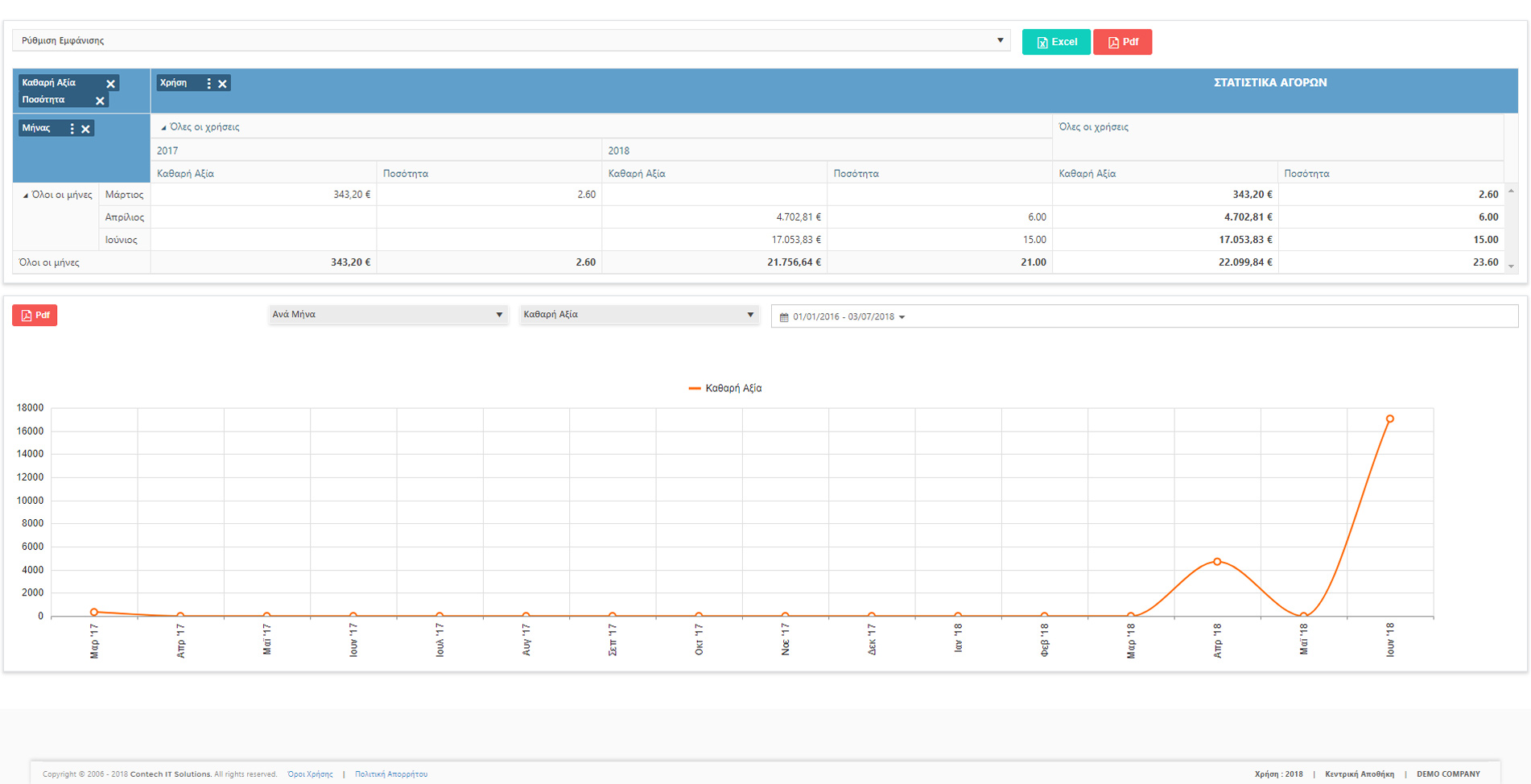Collapse the Όλοι οι μήνες row group
Screen dimensions: 1531x784
(x=25, y=195)
